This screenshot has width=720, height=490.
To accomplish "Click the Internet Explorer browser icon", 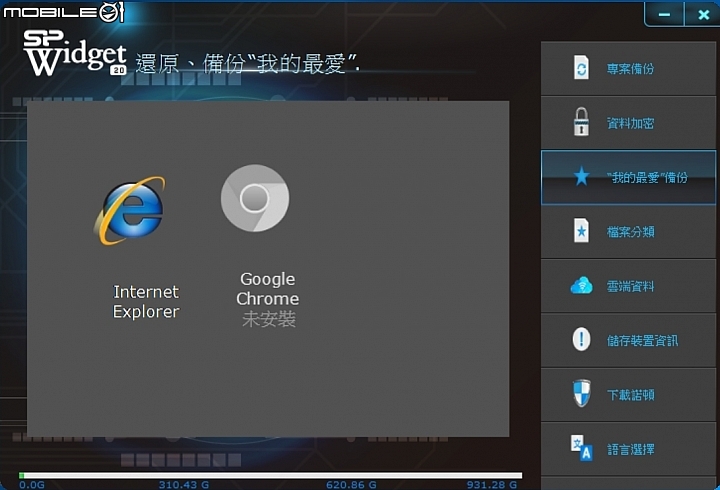I will [x=130, y=211].
